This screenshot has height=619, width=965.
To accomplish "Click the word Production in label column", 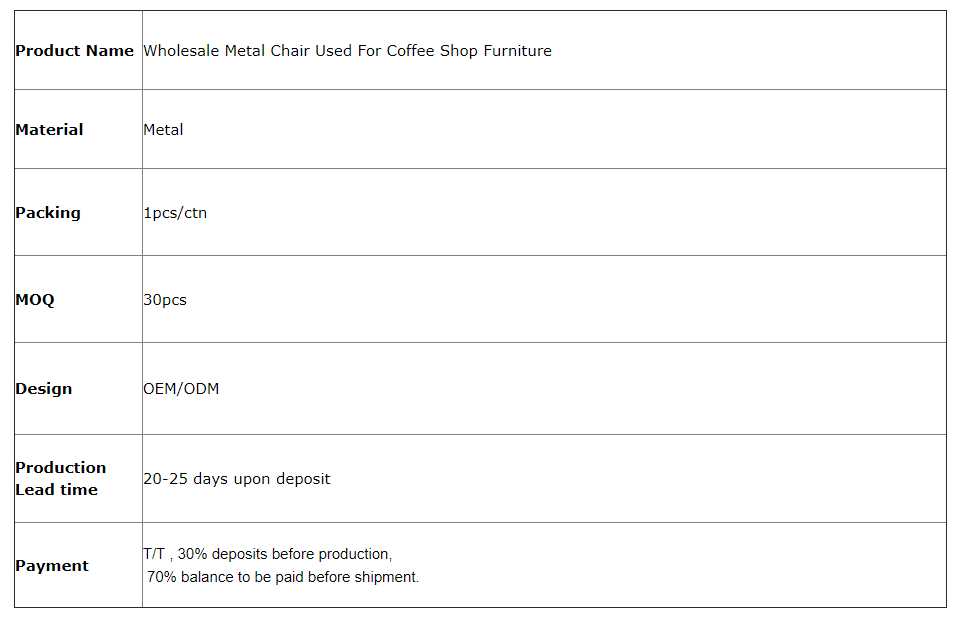I will click(60, 468).
